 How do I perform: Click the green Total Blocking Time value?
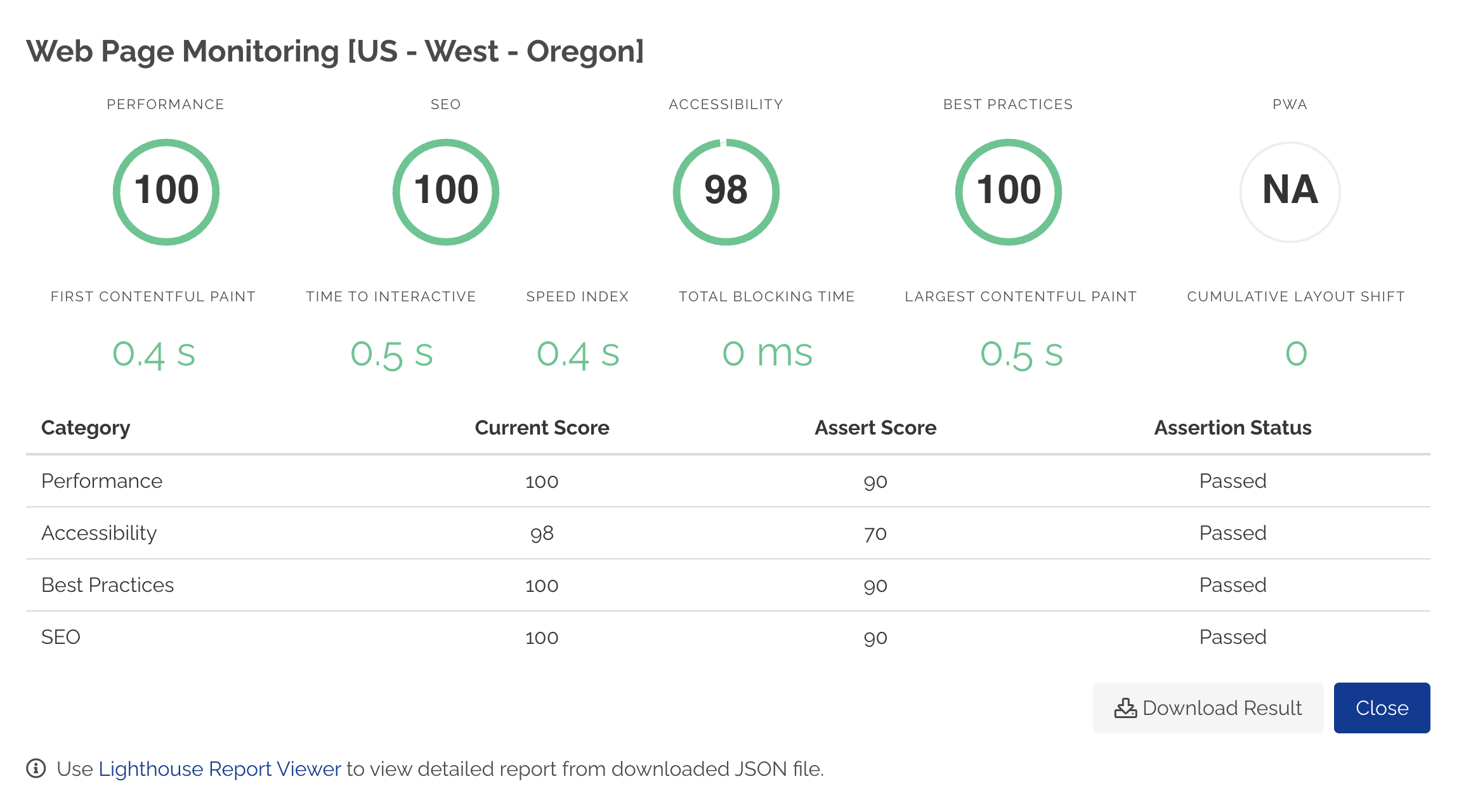point(766,354)
